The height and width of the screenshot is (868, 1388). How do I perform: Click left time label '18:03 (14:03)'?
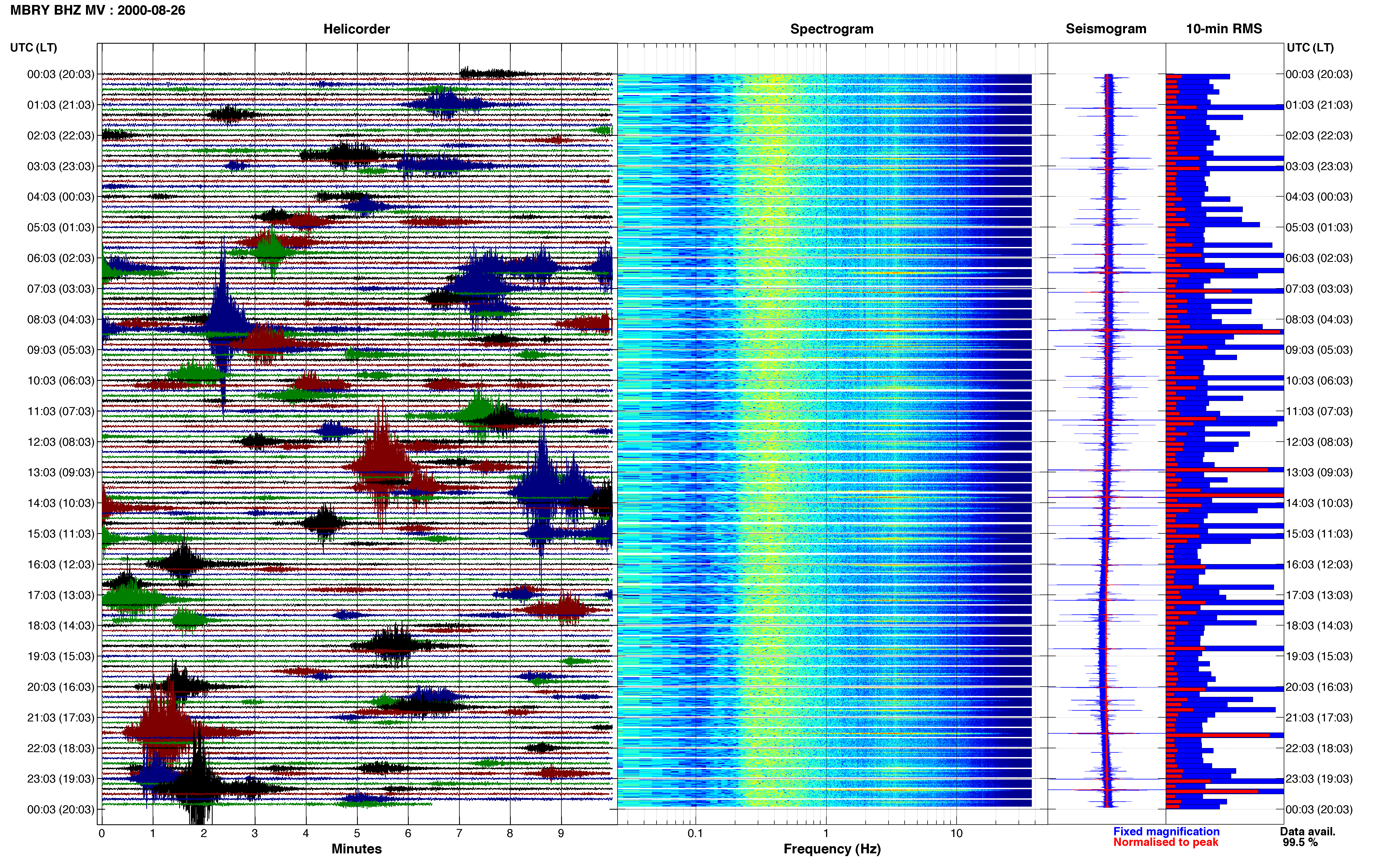(x=60, y=626)
